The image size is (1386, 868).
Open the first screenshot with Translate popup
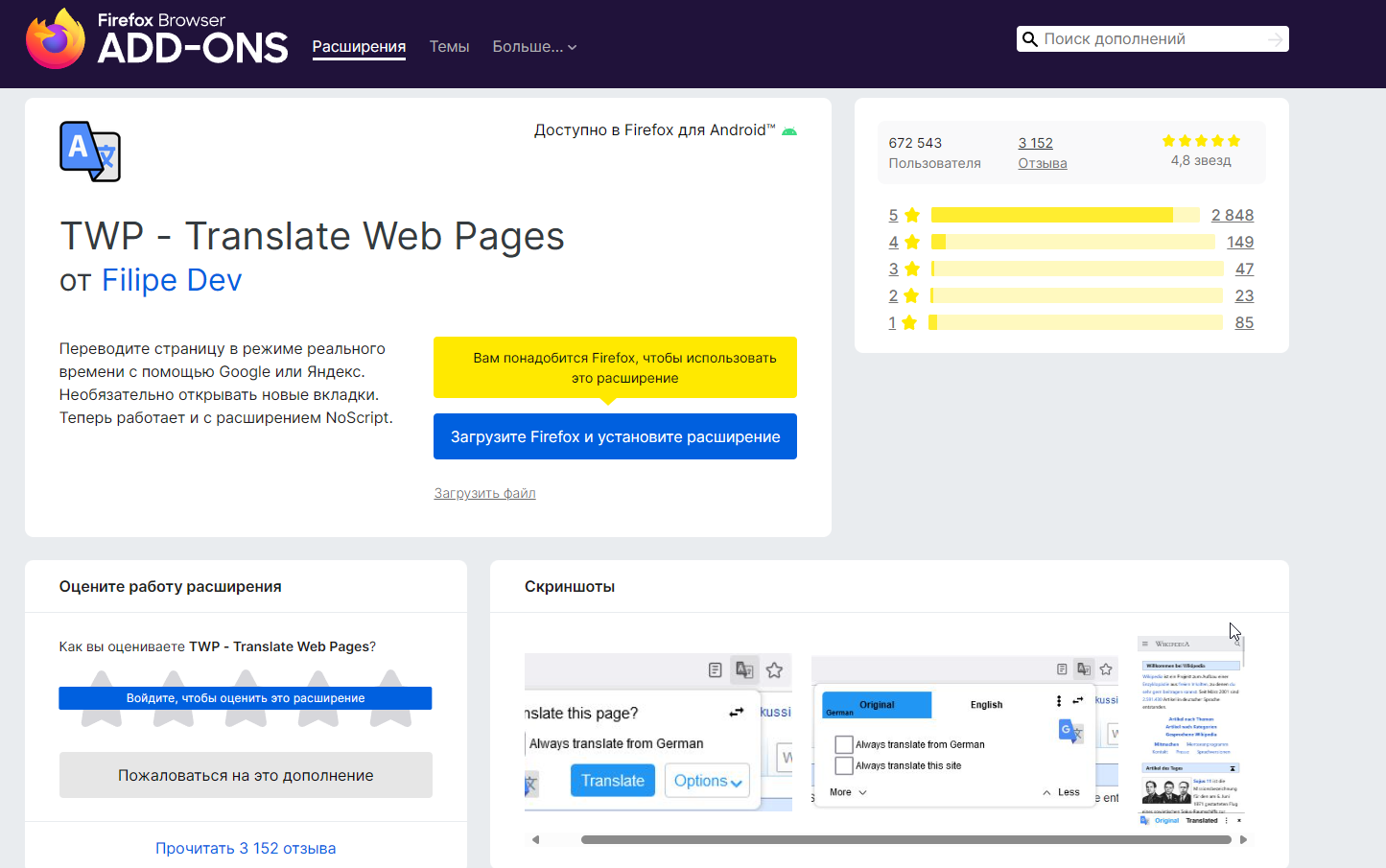click(x=658, y=733)
